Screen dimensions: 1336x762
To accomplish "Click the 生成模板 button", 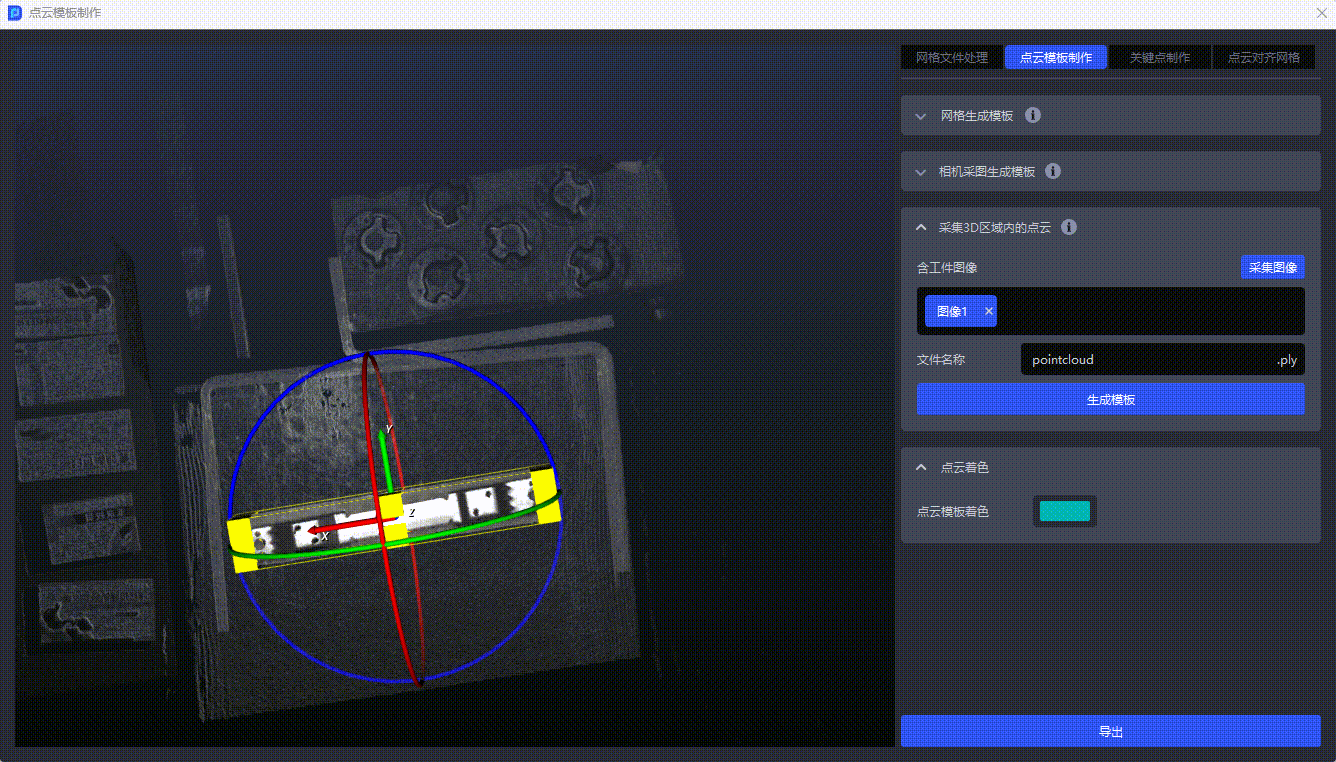I will [1110, 400].
